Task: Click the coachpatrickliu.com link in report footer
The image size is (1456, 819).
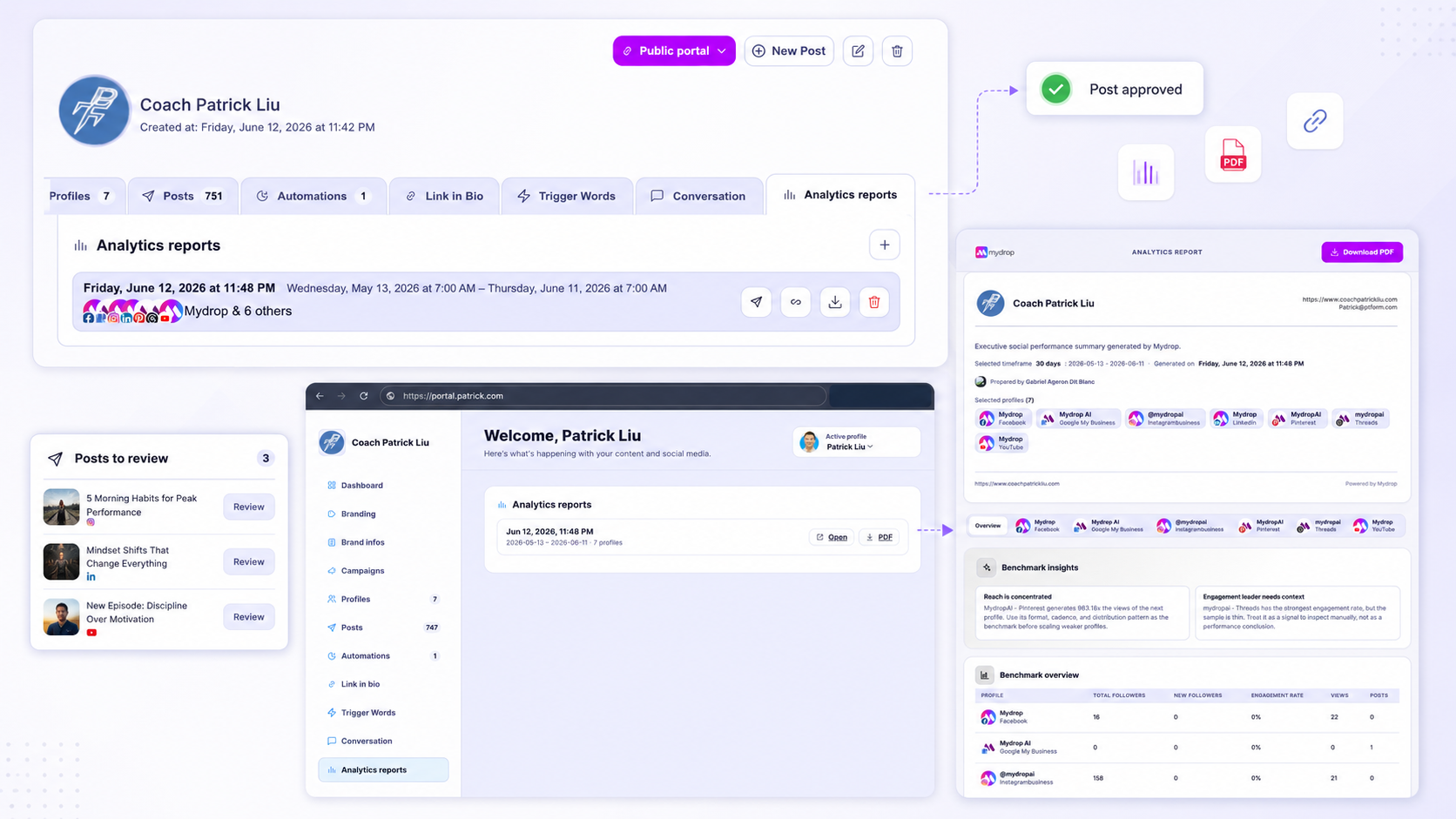Action: (x=1017, y=484)
